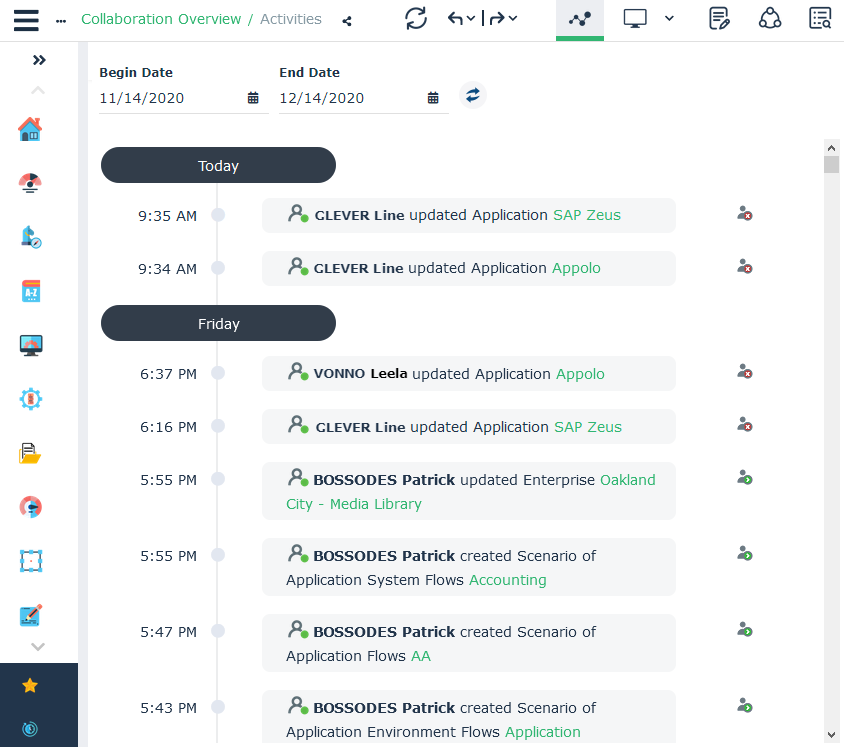The height and width of the screenshot is (747, 844).
Task: Toggle follow icon for 9:35 AM activity
Action: pyautogui.click(x=744, y=214)
